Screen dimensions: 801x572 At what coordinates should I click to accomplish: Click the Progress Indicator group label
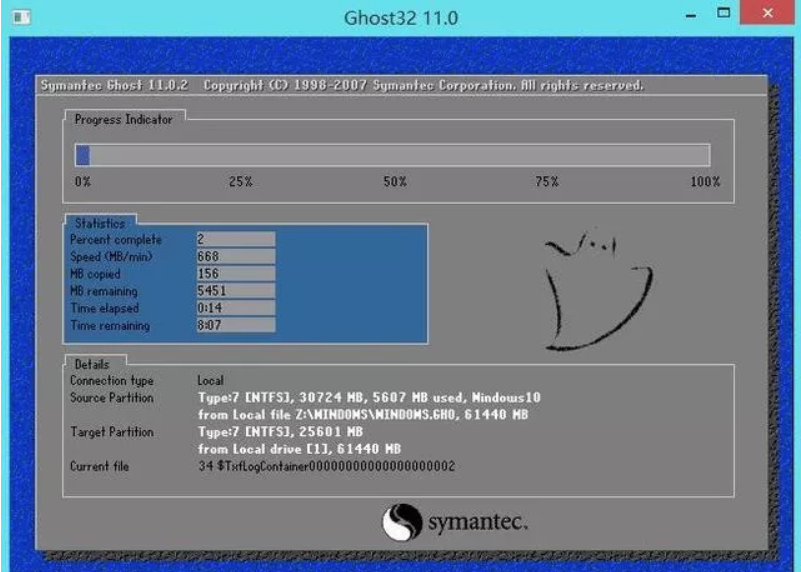(124, 120)
